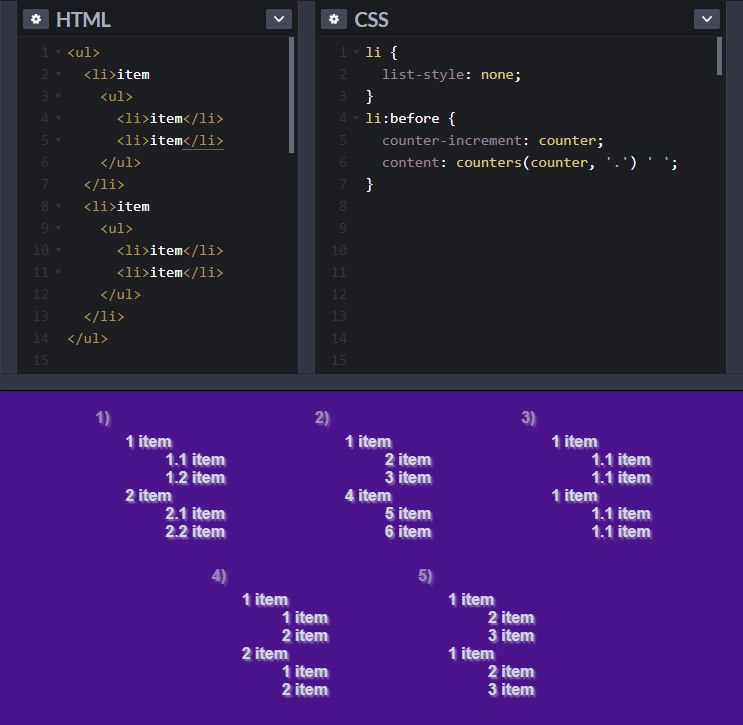The image size is (743, 725).
Task: Click closing </ul> tag on HTML line 12
Action: tap(120, 294)
